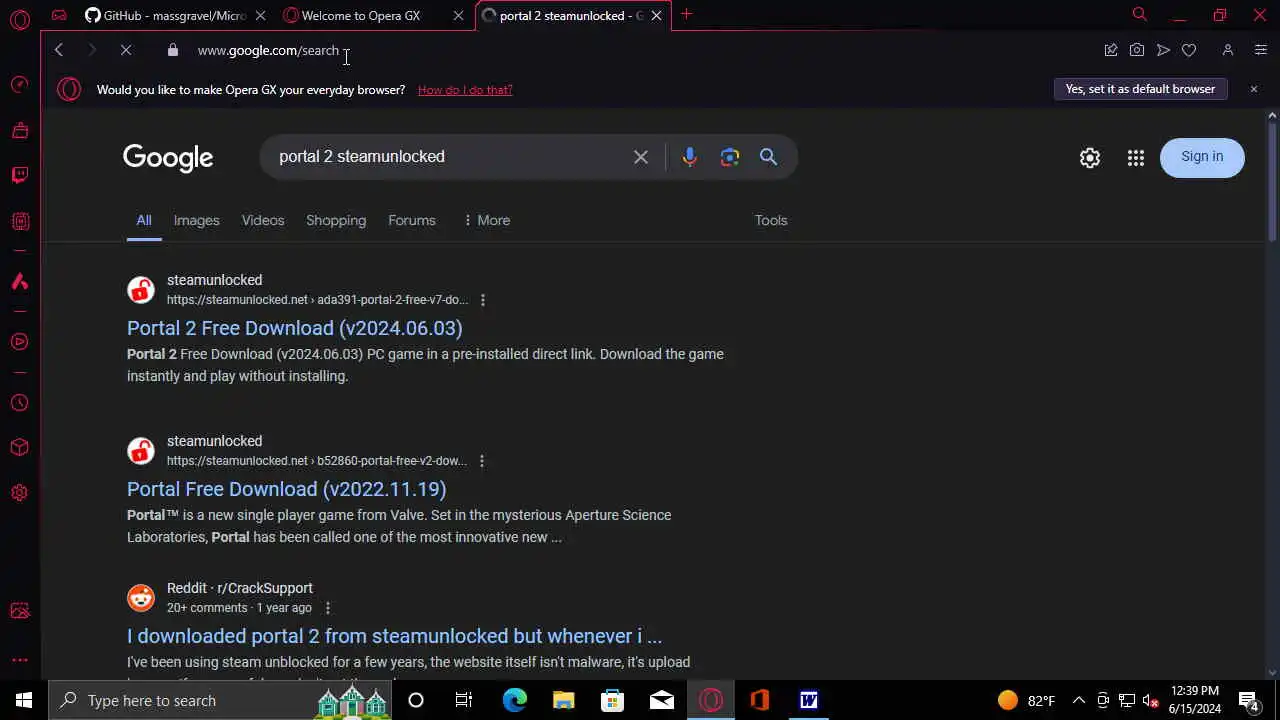Select the Videos results tab
This screenshot has height=720, width=1280.
(x=263, y=220)
